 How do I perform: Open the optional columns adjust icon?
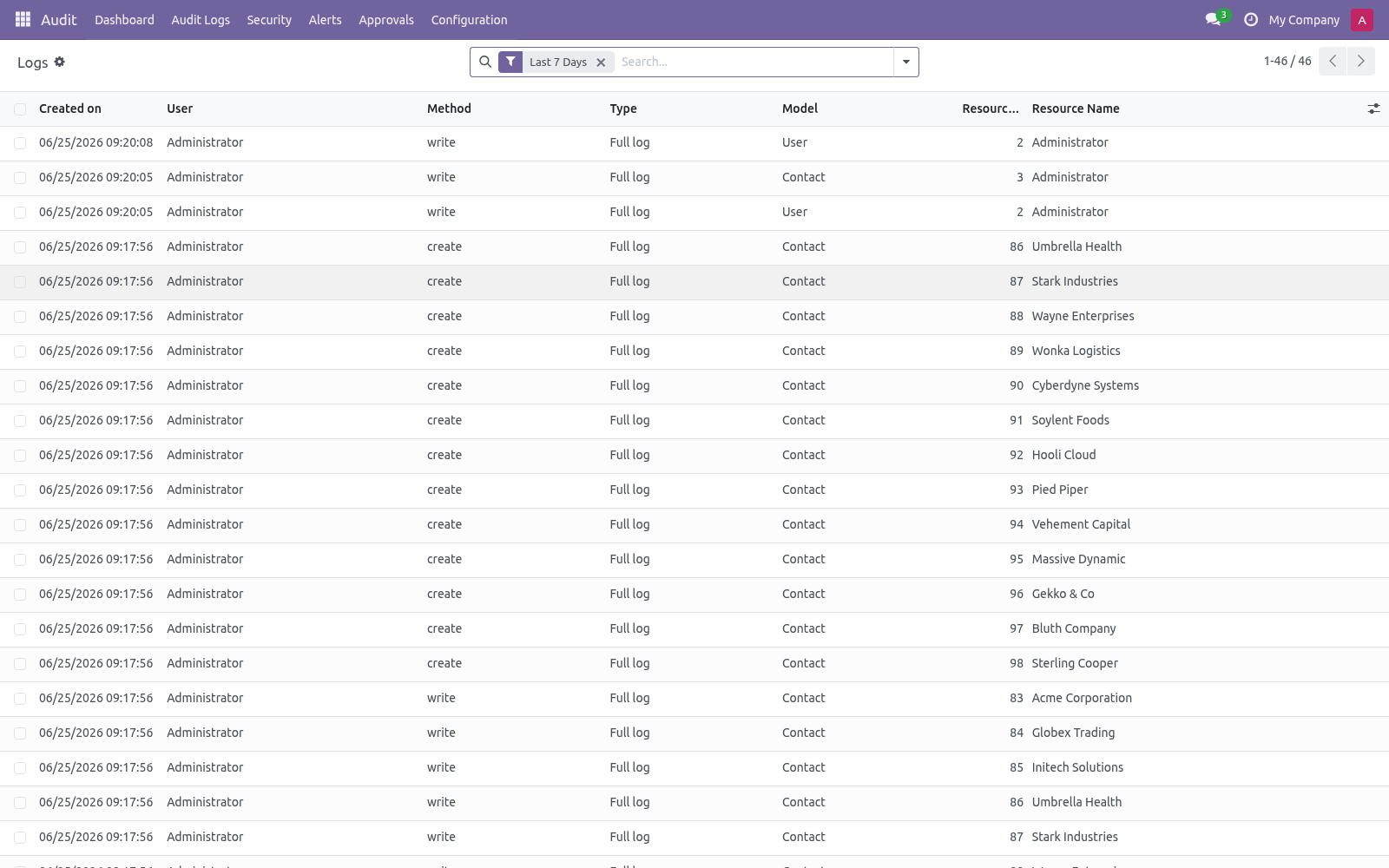[1373, 108]
